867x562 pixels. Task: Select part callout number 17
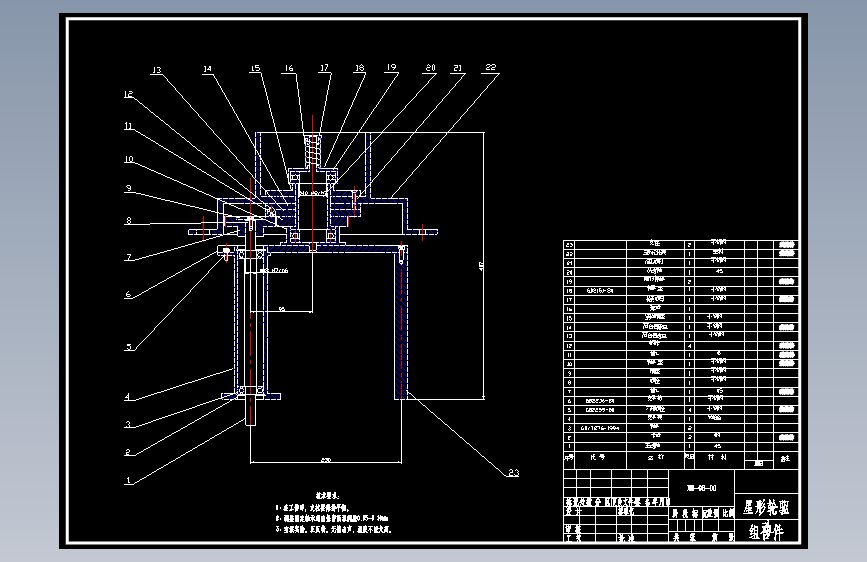(x=324, y=67)
